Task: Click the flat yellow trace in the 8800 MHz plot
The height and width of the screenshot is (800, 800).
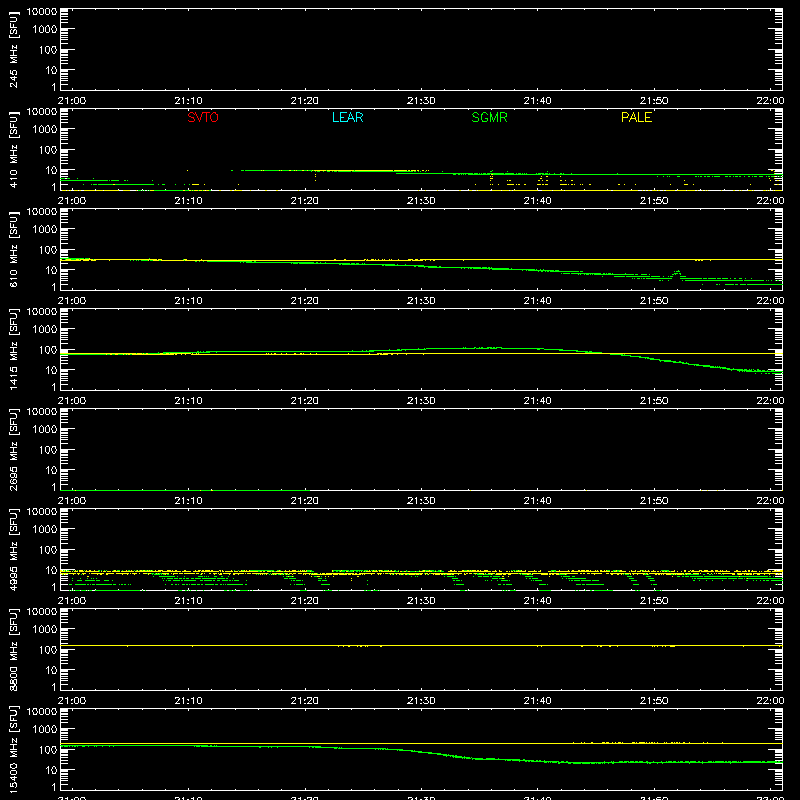Action: pos(421,645)
